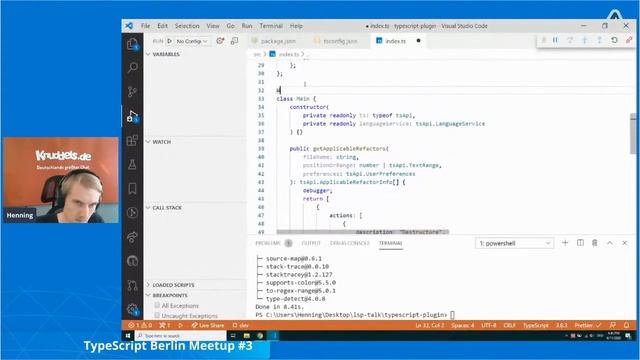This screenshot has width=640, height=360.
Task: Click the feedback icon in status bar
Action: tap(613, 325)
